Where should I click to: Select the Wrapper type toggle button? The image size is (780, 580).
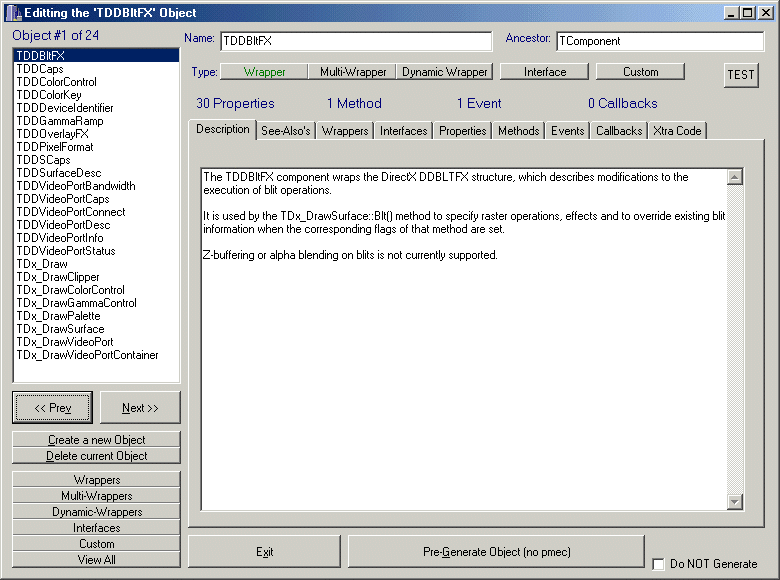[x=264, y=72]
